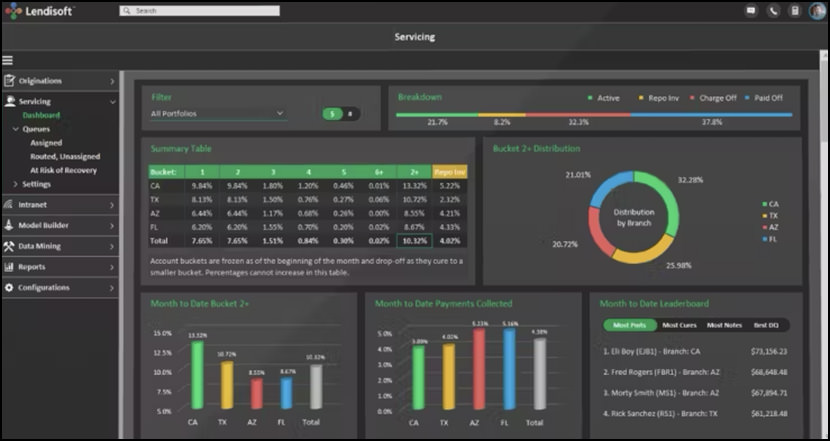Expand the Reports menu chevron
The image size is (830, 441).
click(x=112, y=267)
